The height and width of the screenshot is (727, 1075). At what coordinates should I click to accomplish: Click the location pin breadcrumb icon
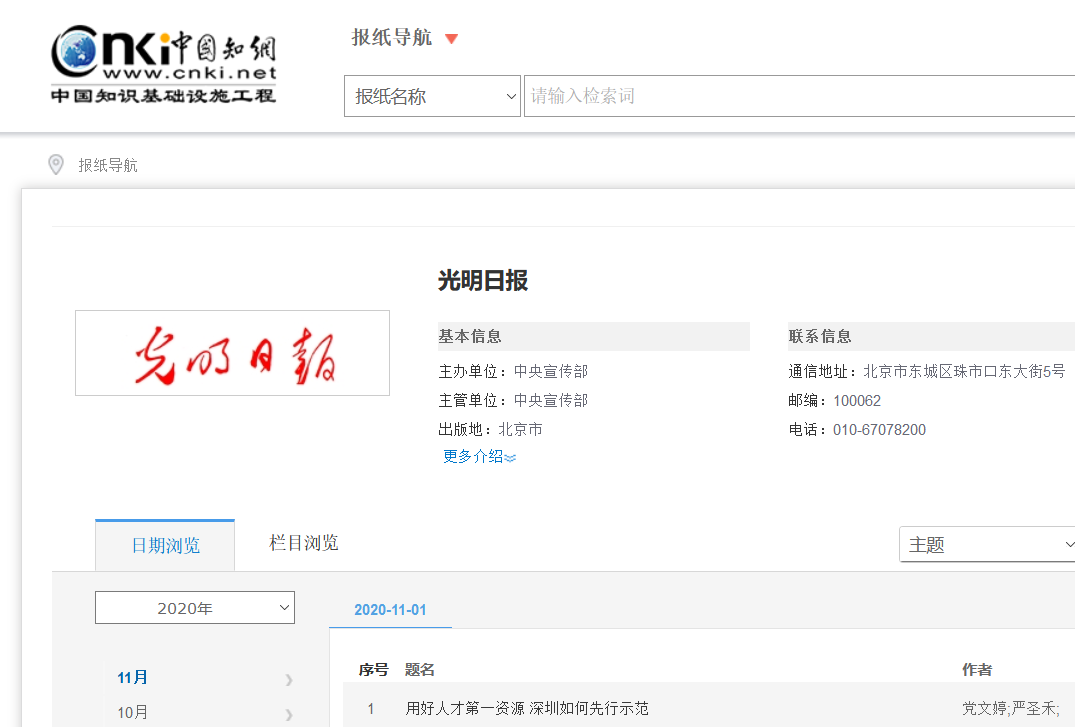(56, 165)
